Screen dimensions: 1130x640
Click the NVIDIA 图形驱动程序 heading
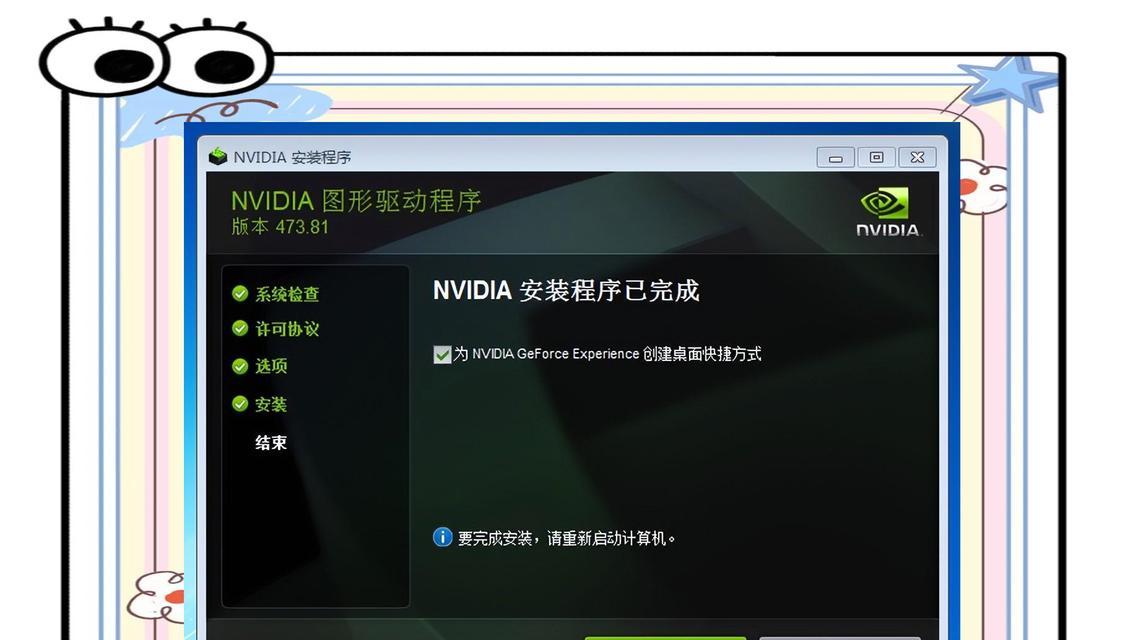tap(356, 200)
